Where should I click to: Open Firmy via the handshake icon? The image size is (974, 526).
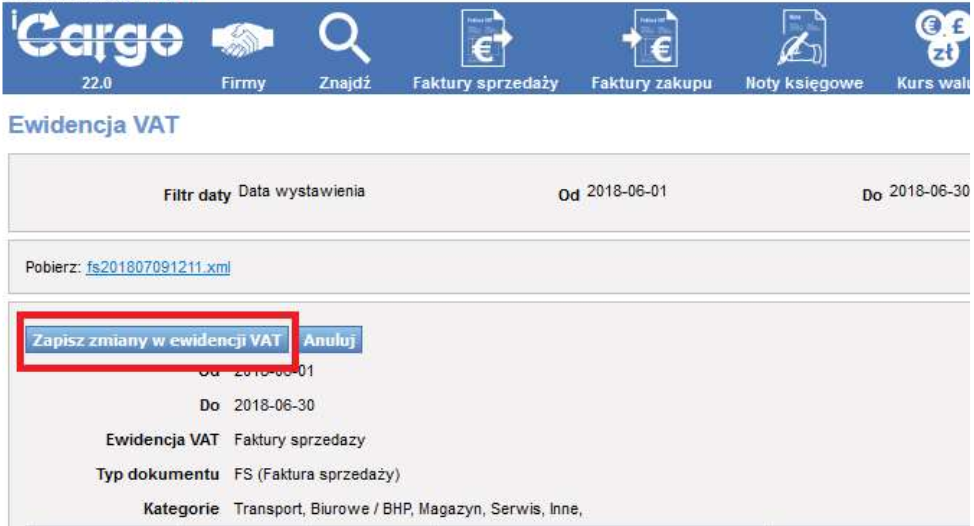[242, 41]
